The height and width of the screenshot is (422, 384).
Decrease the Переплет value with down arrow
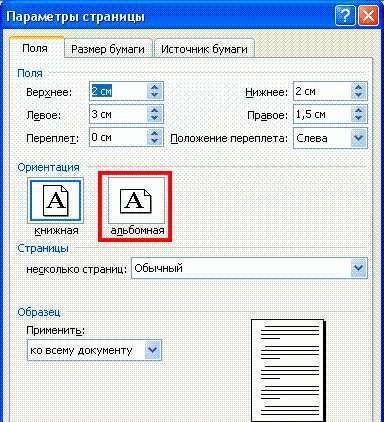[154, 141]
